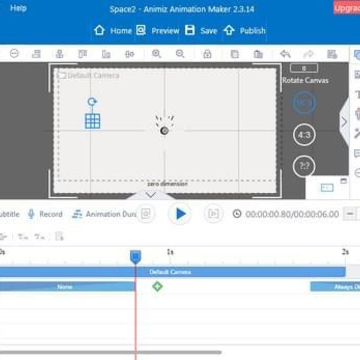
Task: Undo the last action
Action: tap(285, 54)
